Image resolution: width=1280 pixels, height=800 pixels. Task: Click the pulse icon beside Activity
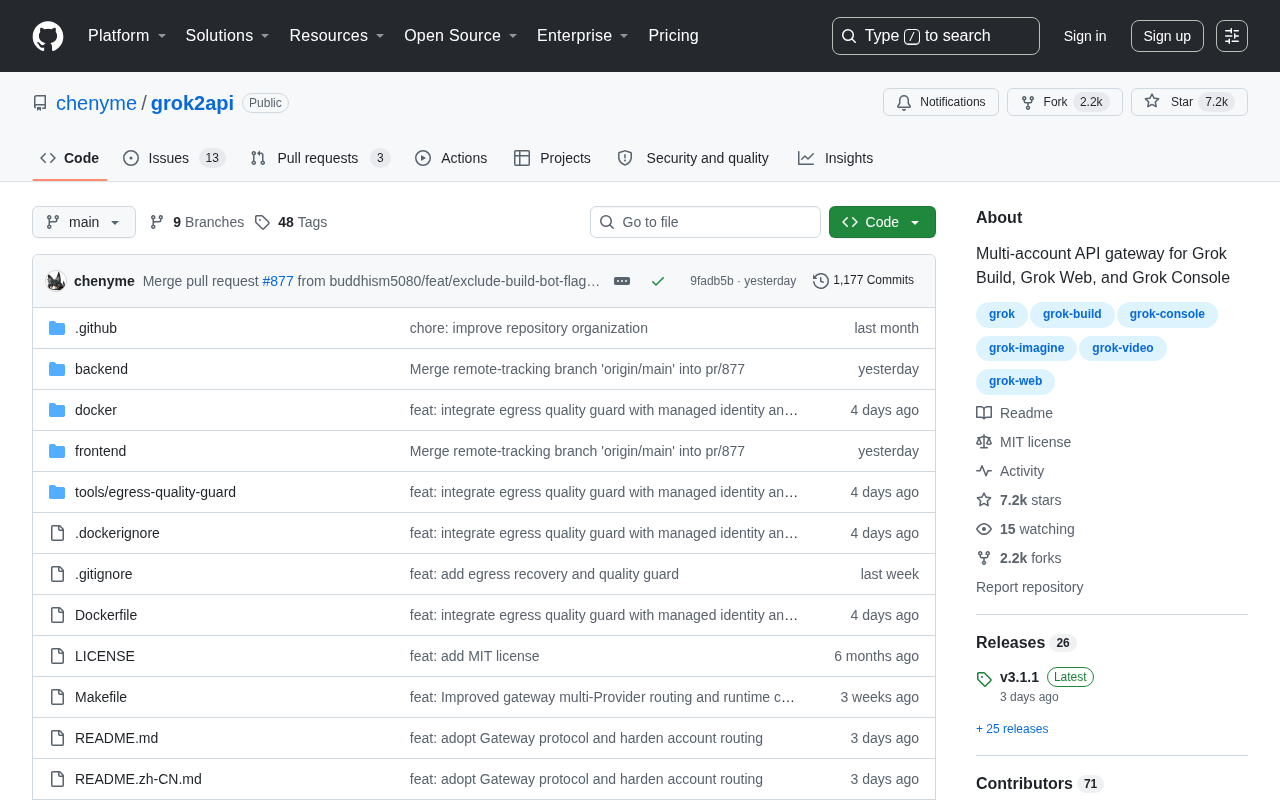[x=984, y=471]
